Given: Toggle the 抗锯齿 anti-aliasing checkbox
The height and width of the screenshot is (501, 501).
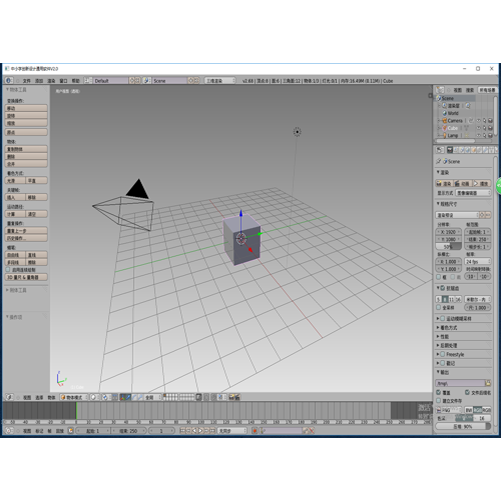Looking at the screenshot, I should (443, 288).
